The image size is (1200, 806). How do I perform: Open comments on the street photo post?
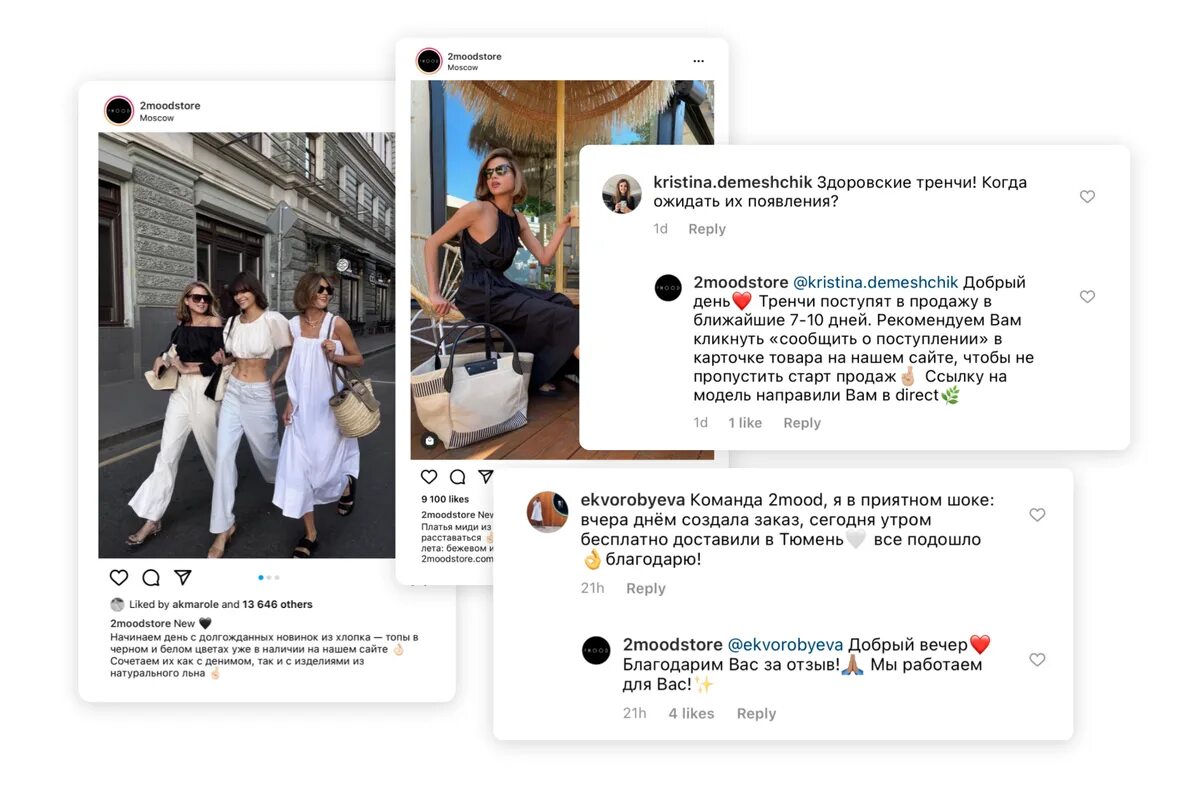tap(151, 577)
